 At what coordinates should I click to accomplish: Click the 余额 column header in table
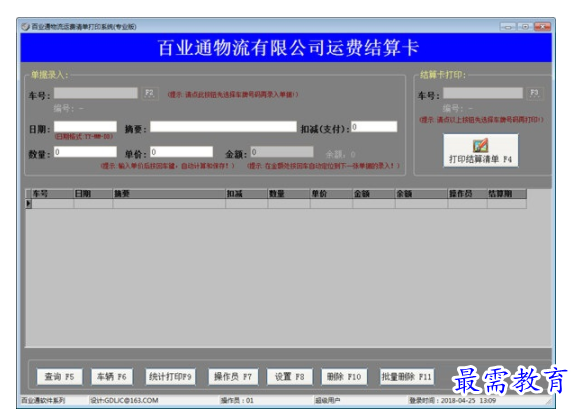point(421,194)
